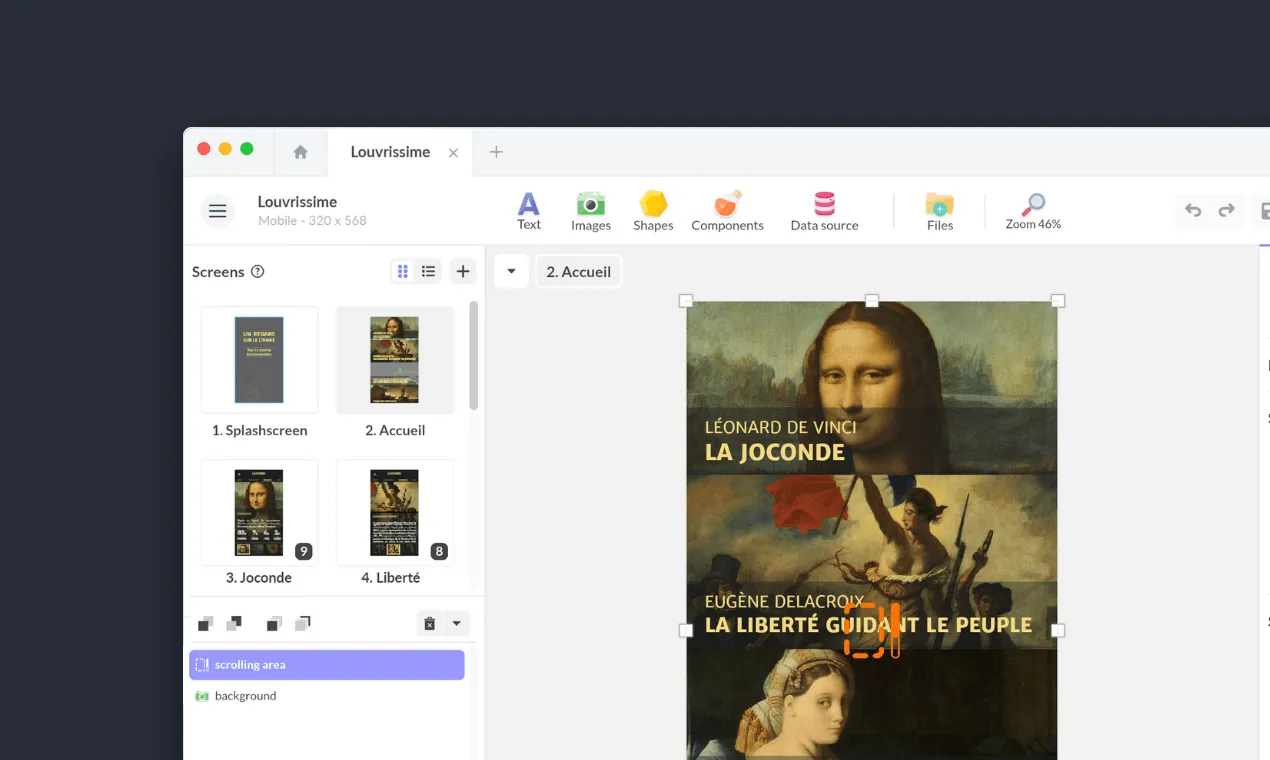The width and height of the screenshot is (1270, 760).
Task: Click the second layer-order icon, dark square behind
Action: (234, 624)
